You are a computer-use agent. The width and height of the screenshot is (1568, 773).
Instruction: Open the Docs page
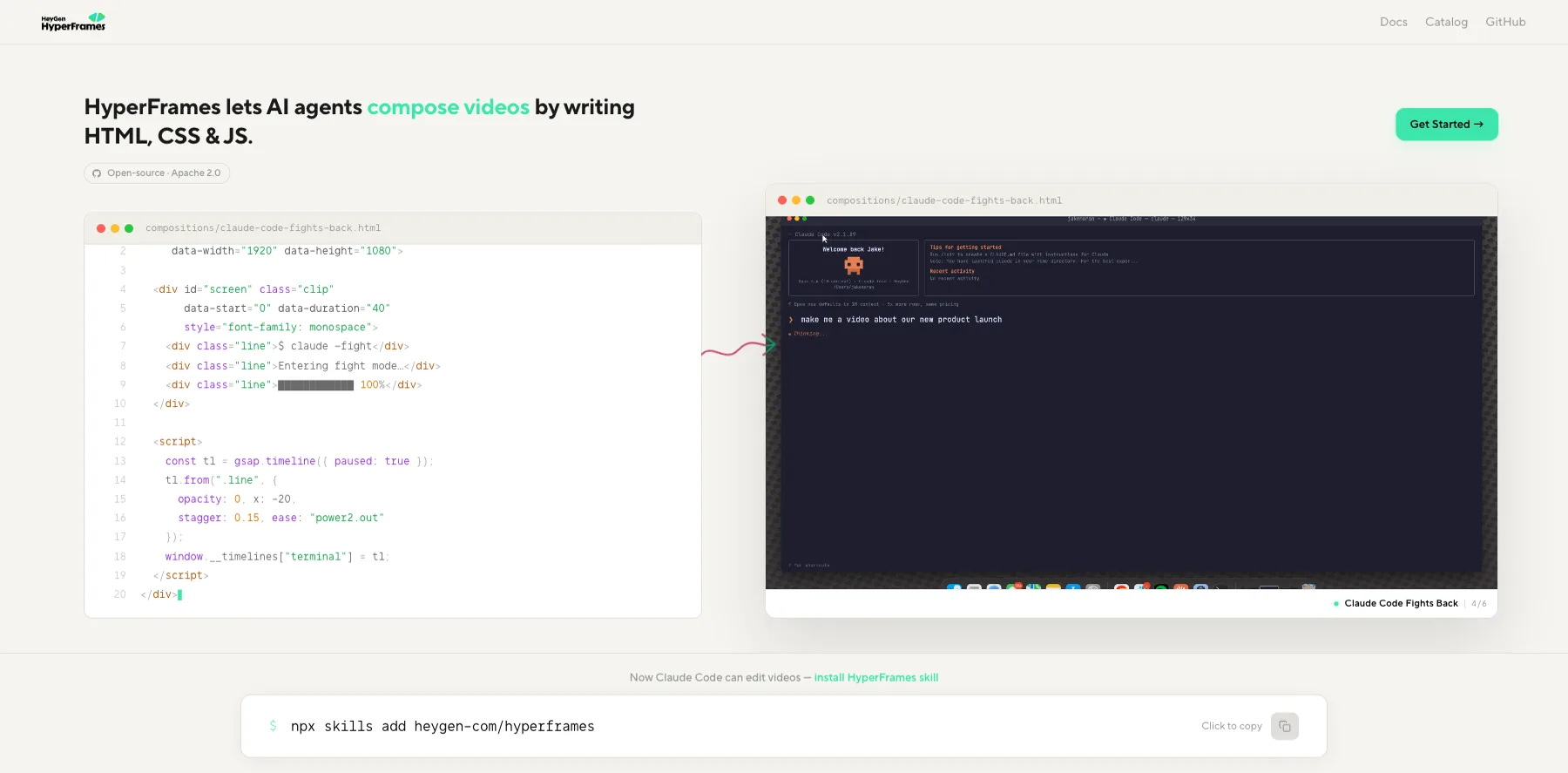pyautogui.click(x=1393, y=22)
